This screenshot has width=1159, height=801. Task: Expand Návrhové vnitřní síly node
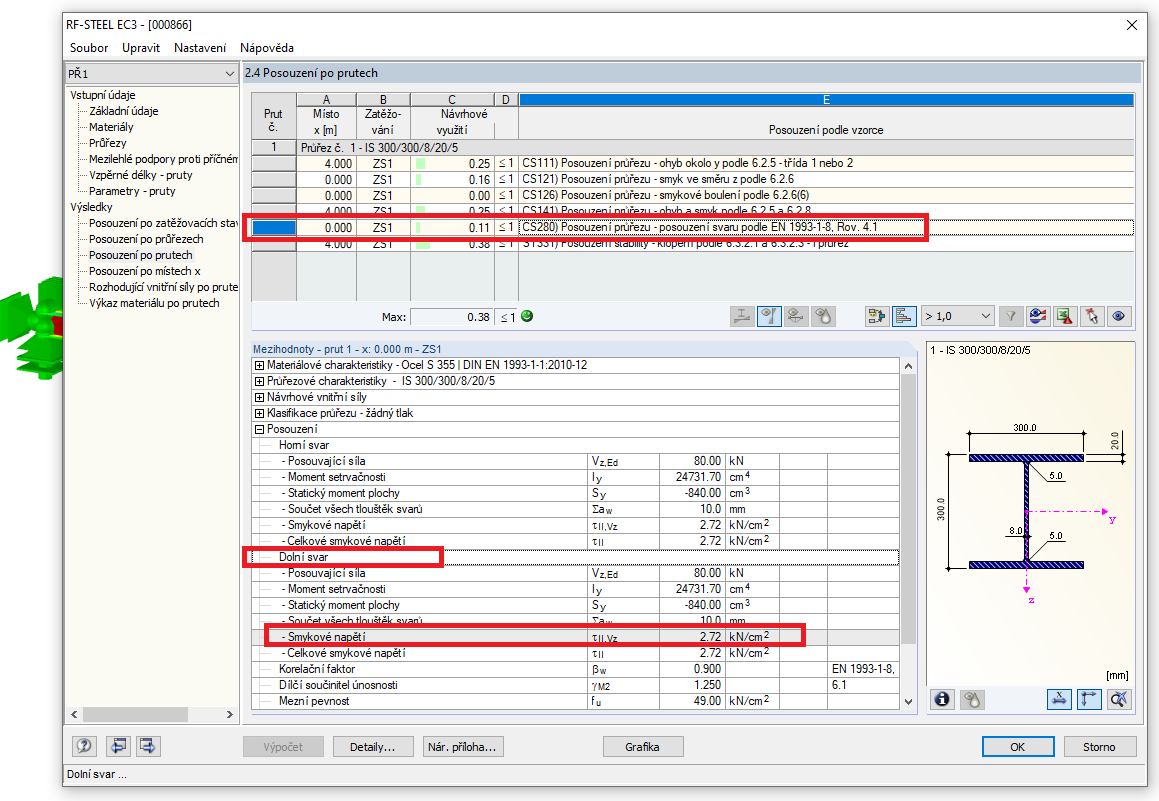[x=259, y=398]
